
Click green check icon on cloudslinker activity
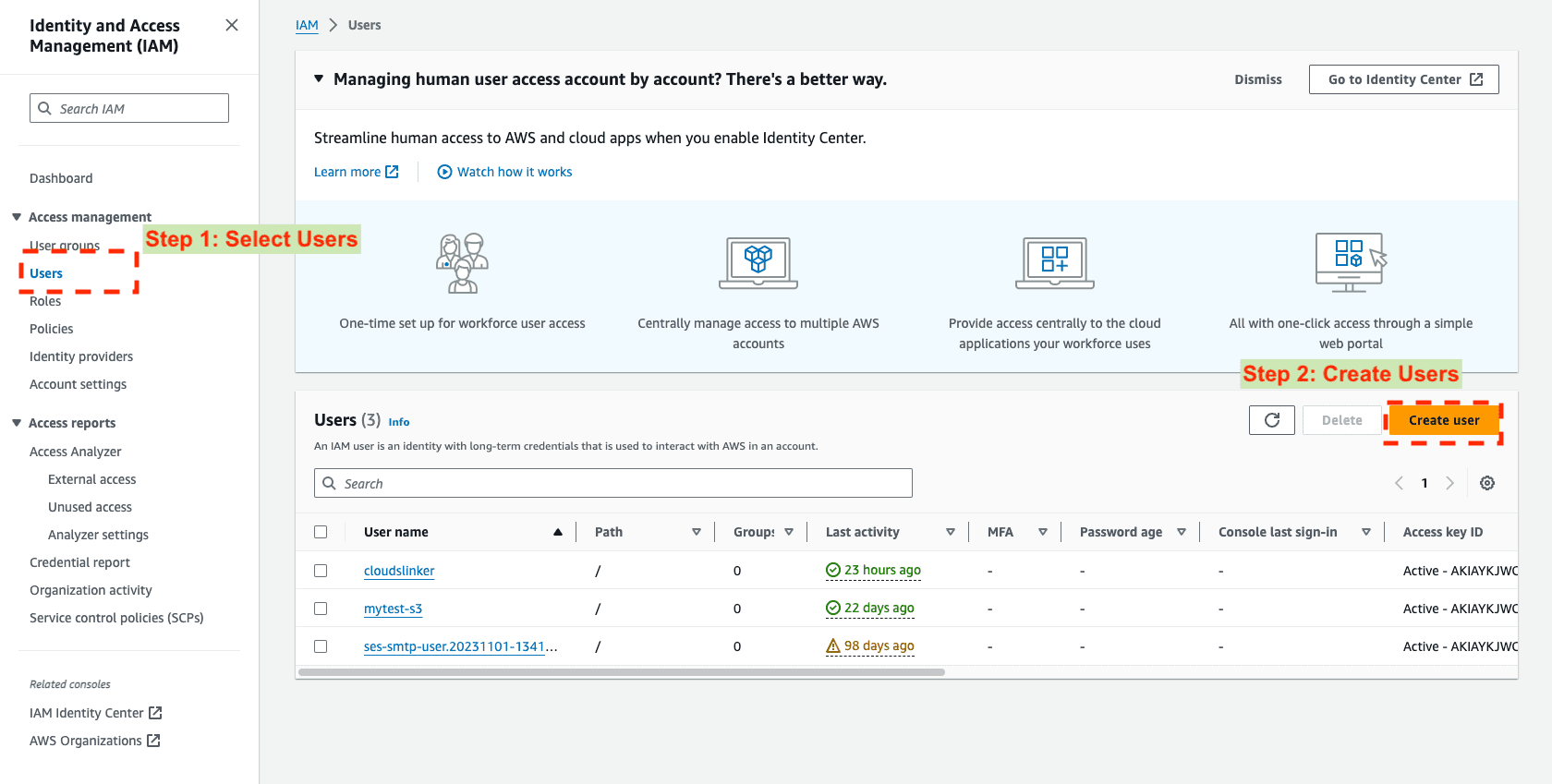(833, 570)
